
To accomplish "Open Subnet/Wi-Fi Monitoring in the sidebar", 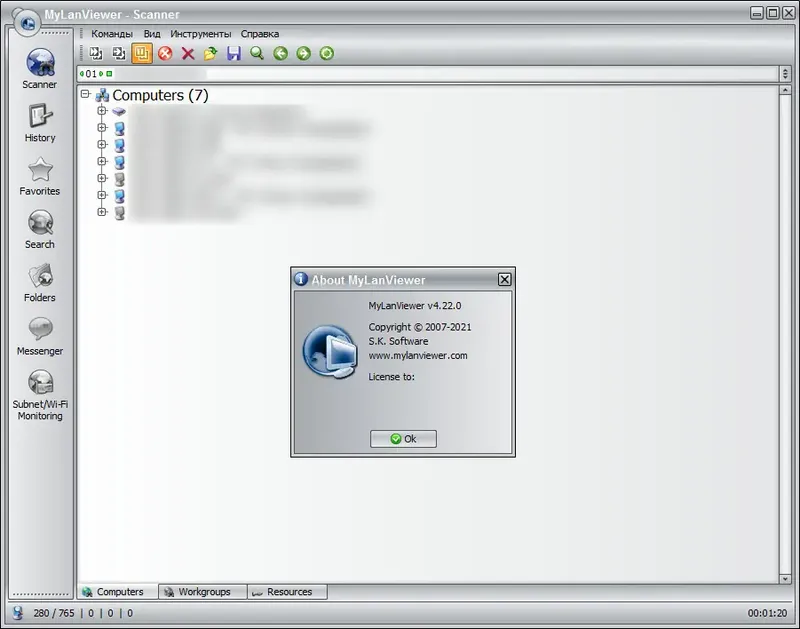I will [x=39, y=393].
